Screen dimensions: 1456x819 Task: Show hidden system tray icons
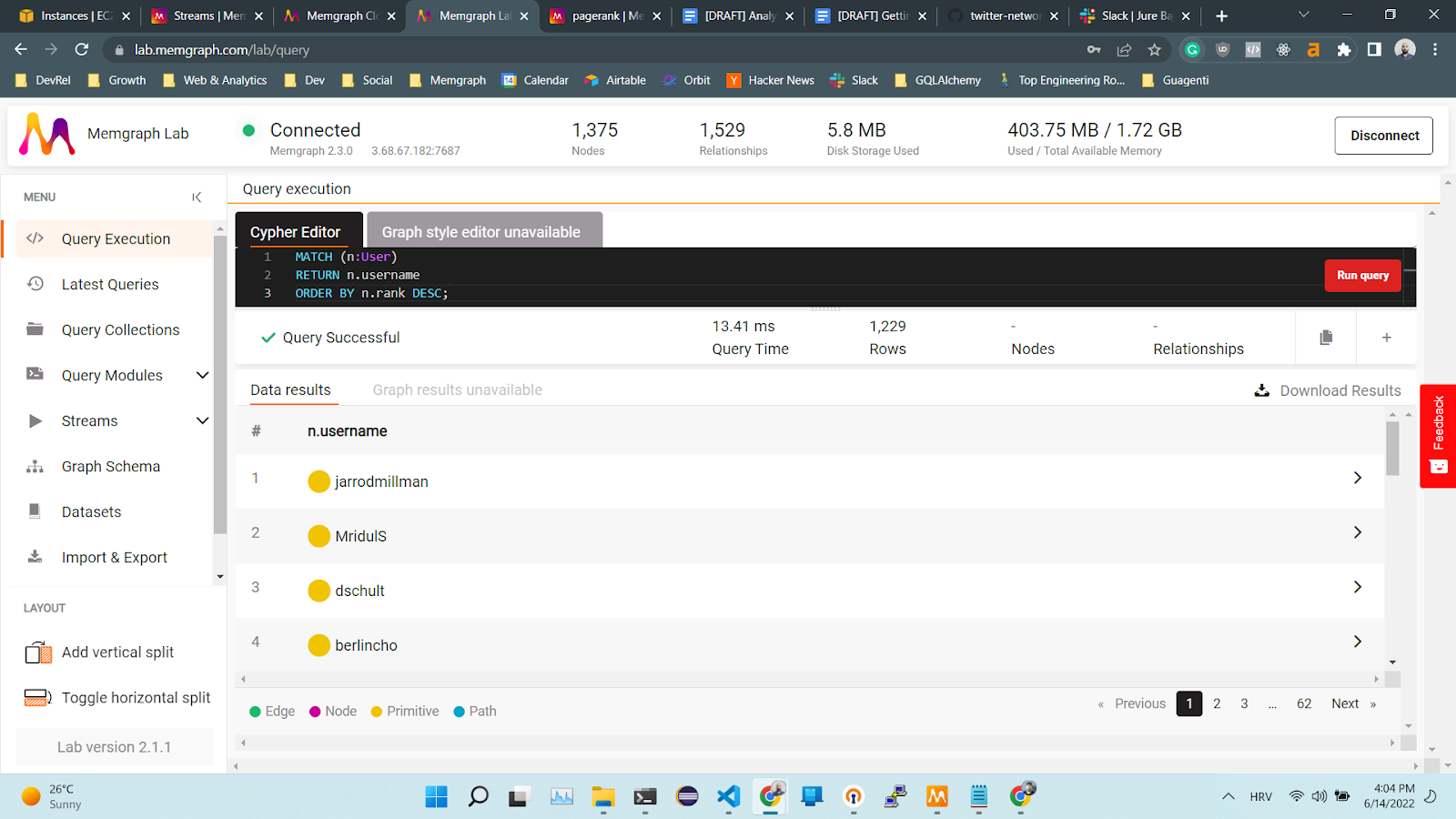1228,796
